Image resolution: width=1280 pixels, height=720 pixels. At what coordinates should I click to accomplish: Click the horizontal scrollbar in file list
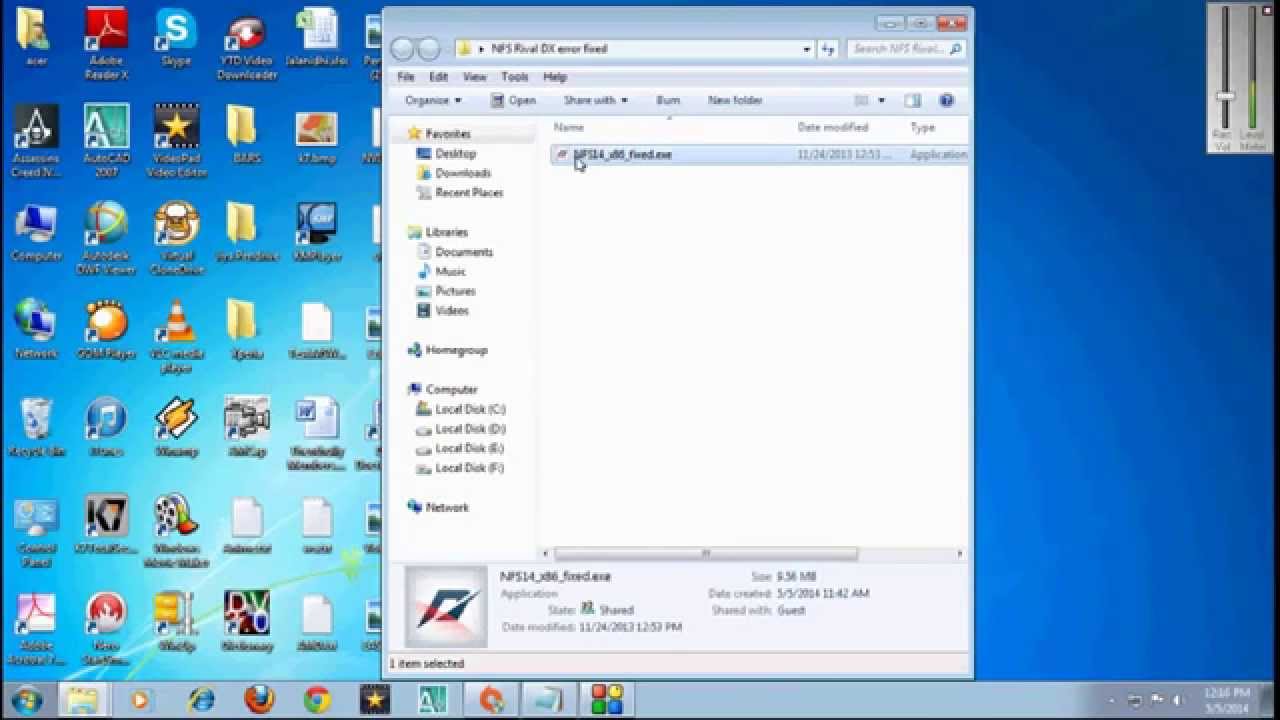coord(705,553)
